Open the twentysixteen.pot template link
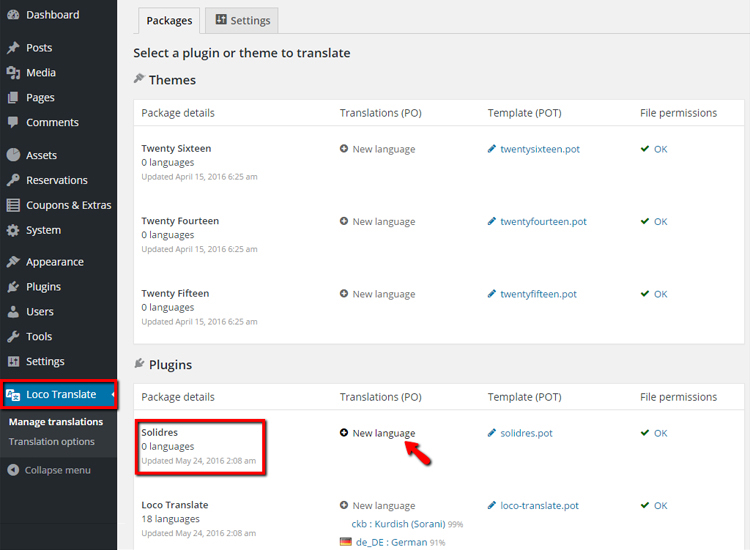 click(540, 149)
